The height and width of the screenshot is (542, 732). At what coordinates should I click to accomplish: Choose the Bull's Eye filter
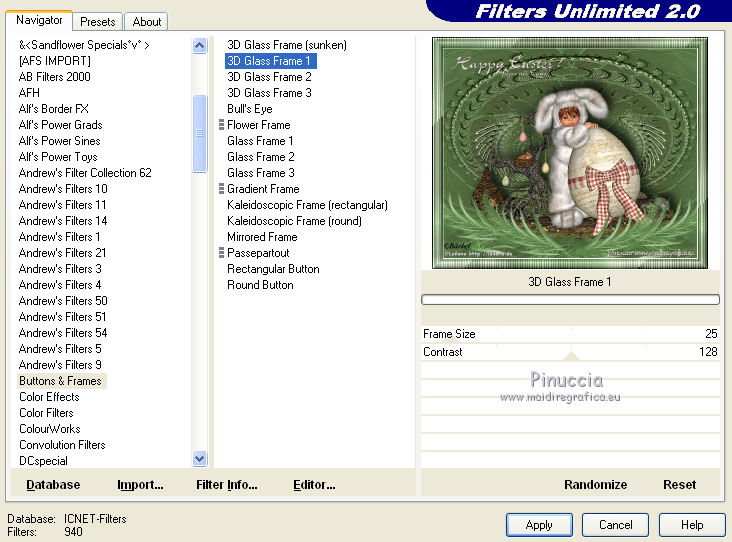point(250,109)
